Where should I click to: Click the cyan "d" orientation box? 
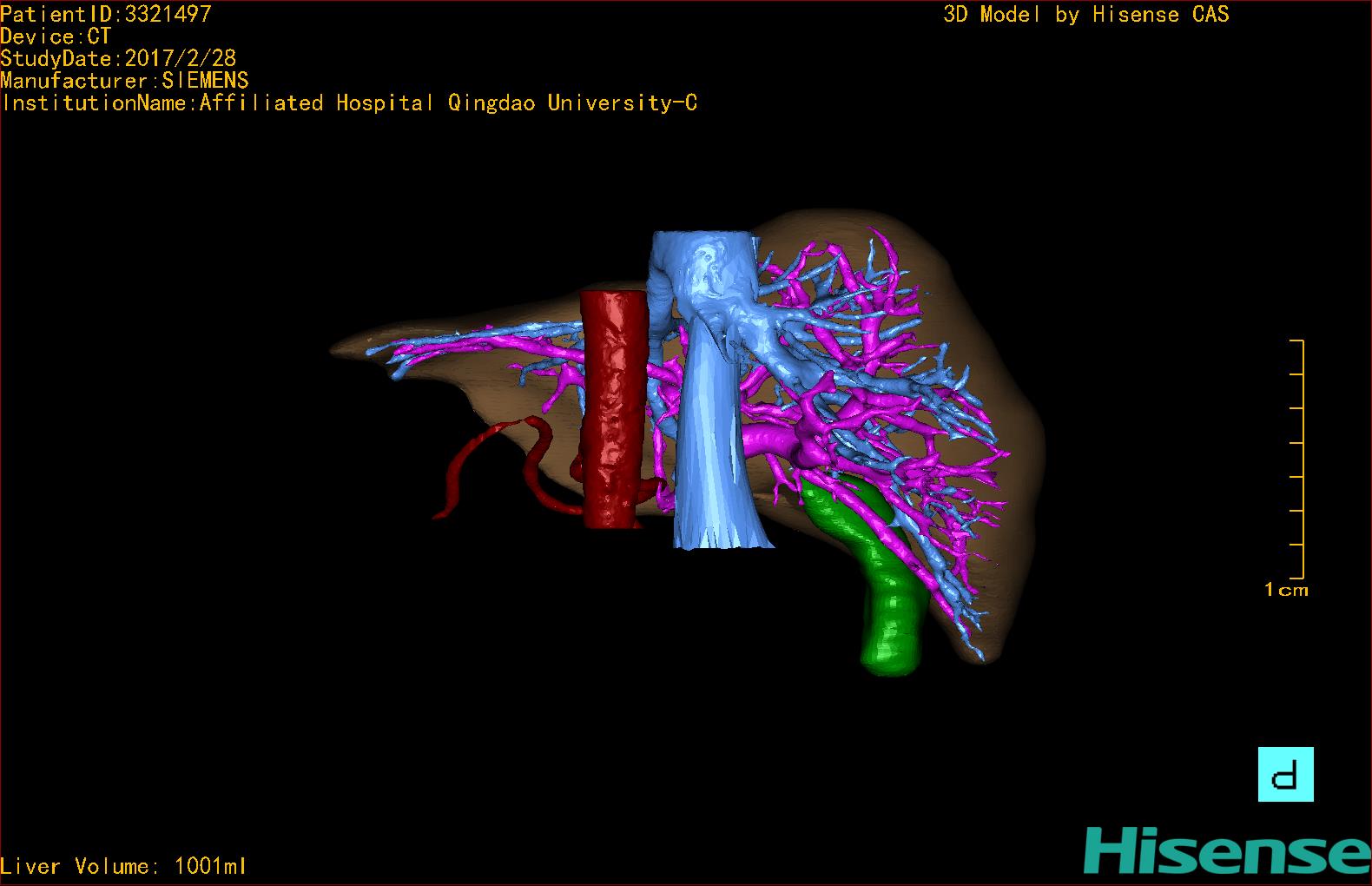[x=1285, y=774]
